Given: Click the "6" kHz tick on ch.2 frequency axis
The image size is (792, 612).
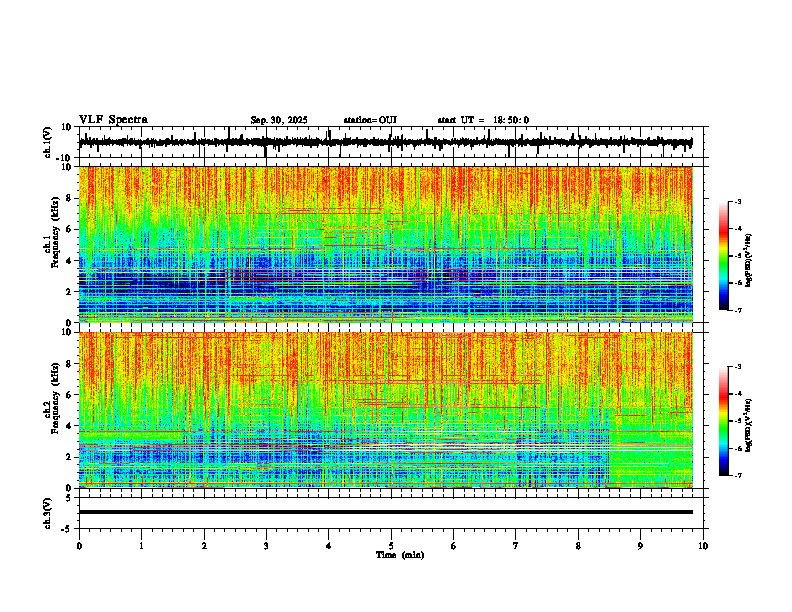Looking at the screenshot, I should [x=70, y=395].
